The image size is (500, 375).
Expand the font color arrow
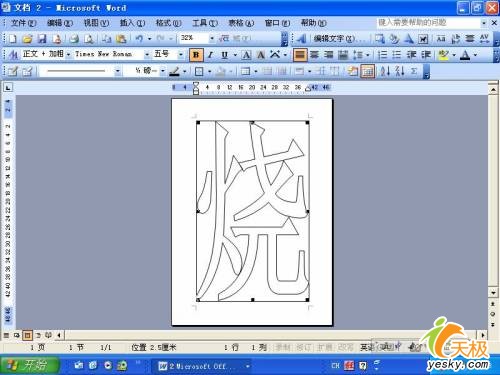(475, 55)
